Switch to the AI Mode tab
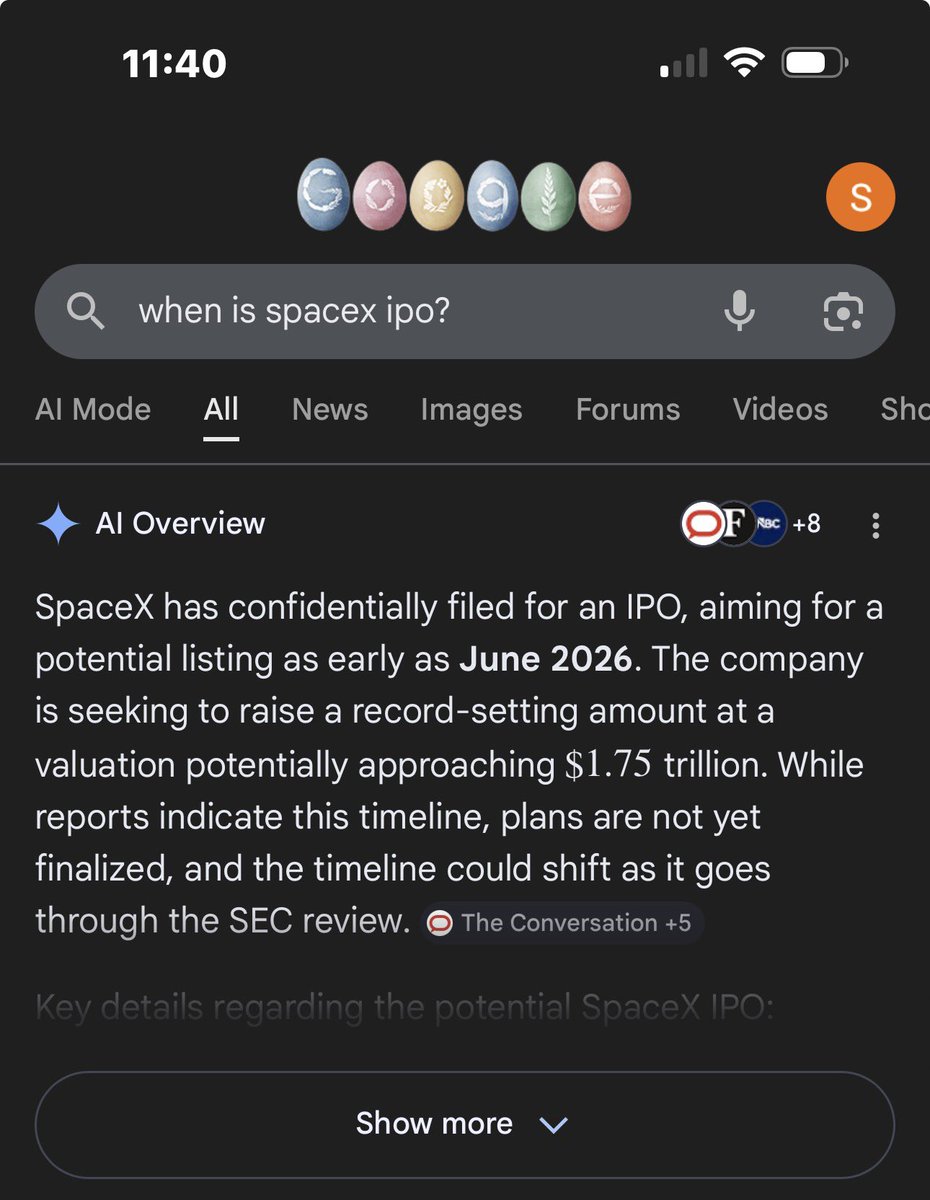Viewport: 930px width, 1200px height. click(x=93, y=409)
